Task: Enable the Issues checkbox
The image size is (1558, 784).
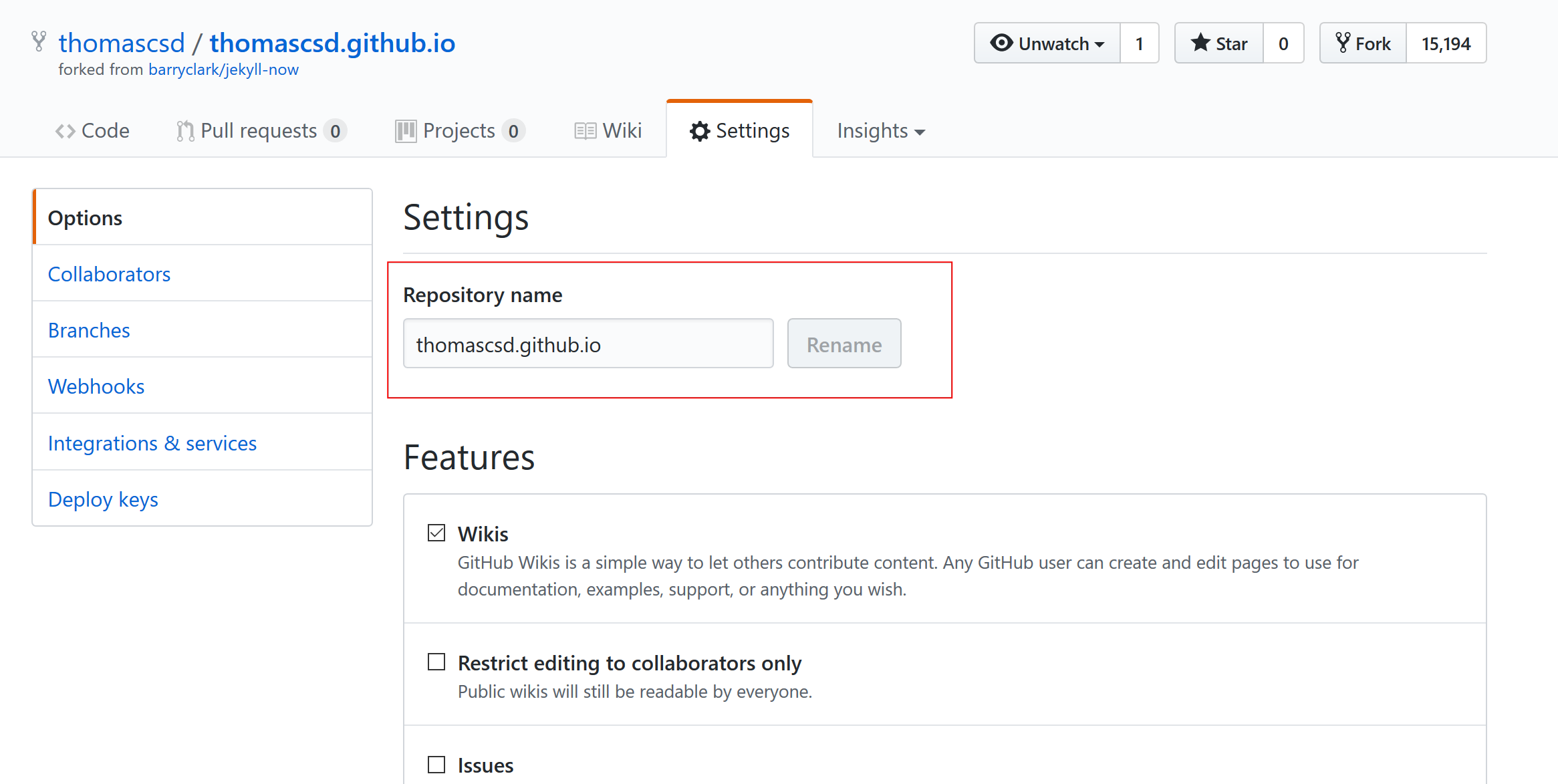Action: click(x=436, y=764)
